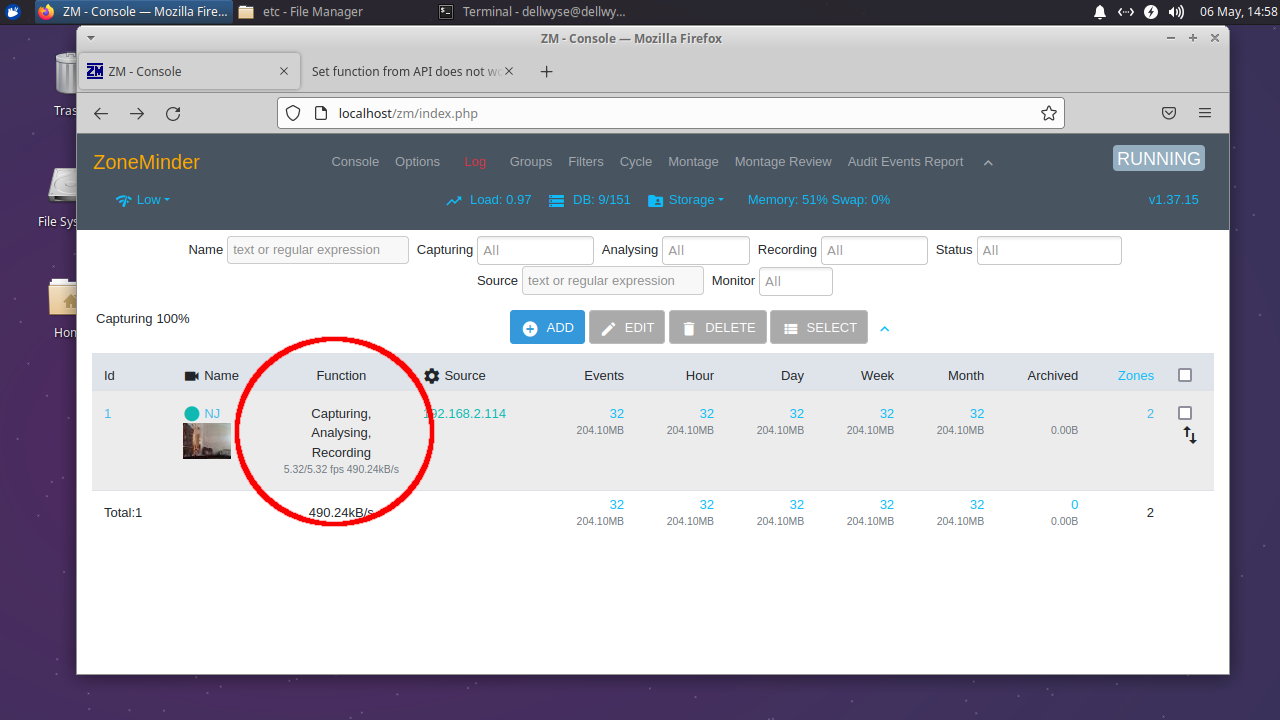This screenshot has height=720, width=1280.
Task: Open the 192.168.2.114 source link
Action: [464, 414]
